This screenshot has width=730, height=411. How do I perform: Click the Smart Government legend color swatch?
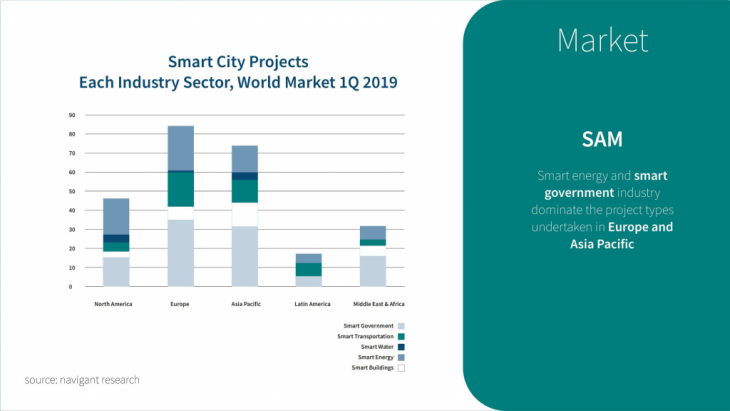point(401,326)
